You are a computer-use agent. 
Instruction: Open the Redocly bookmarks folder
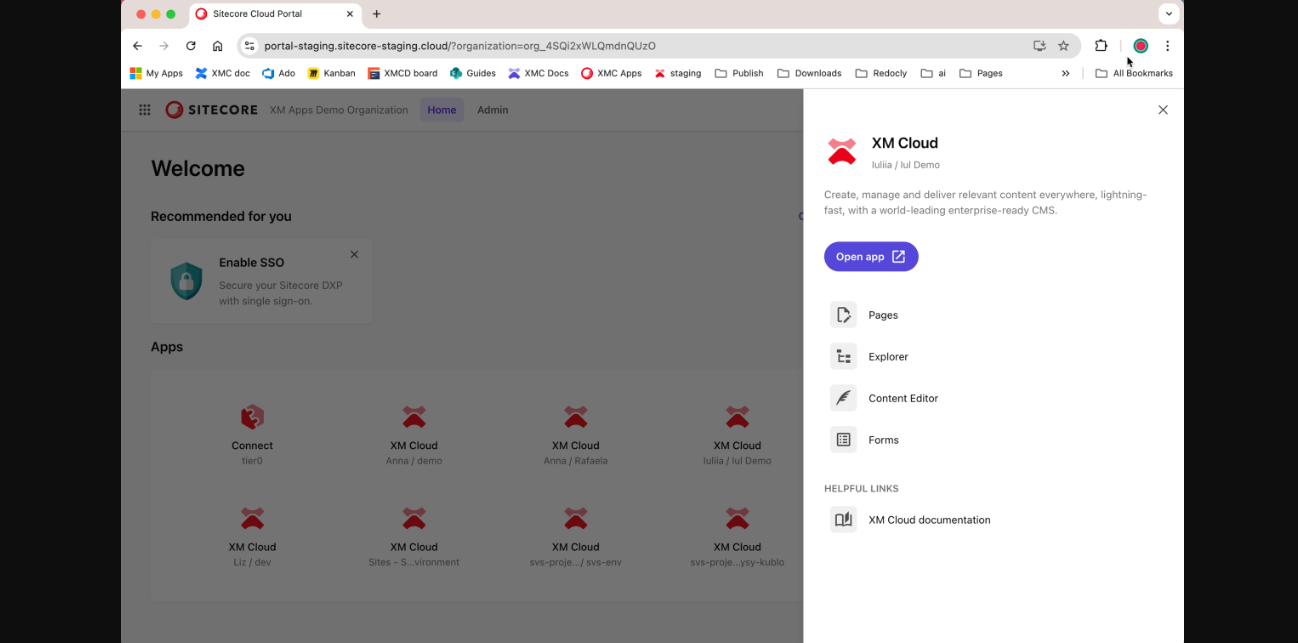point(881,73)
